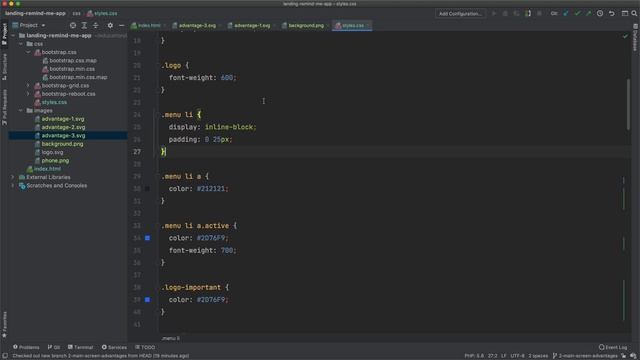Click the Git Push arrow icon
Viewport: 640px width, 360px height.
[x=589, y=13]
